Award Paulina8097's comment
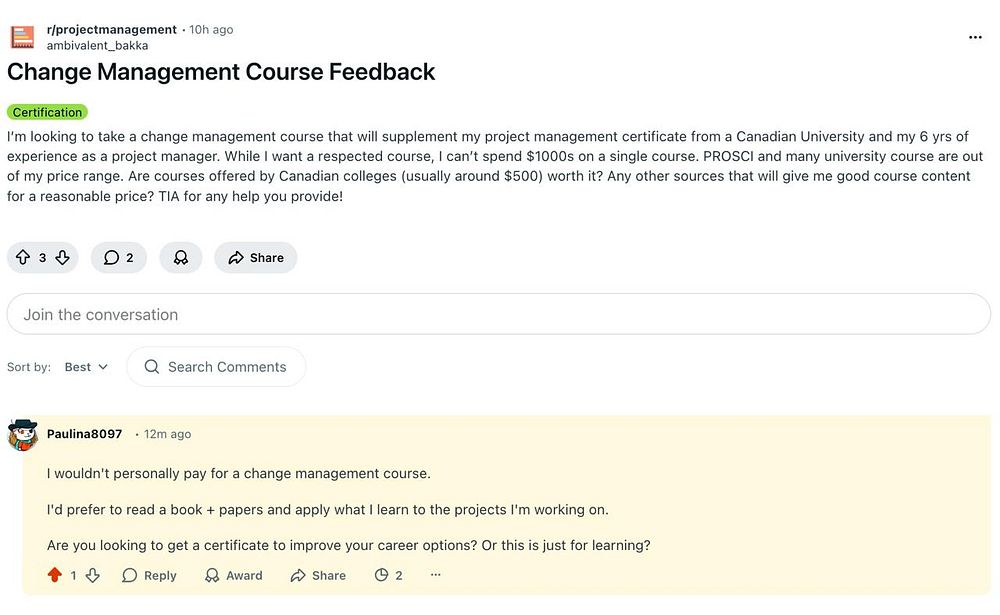 coord(233,575)
